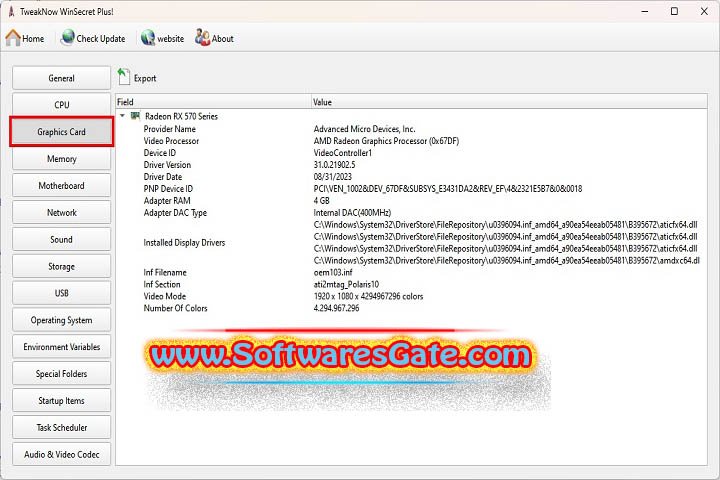Go to the Sound section

pos(61,239)
